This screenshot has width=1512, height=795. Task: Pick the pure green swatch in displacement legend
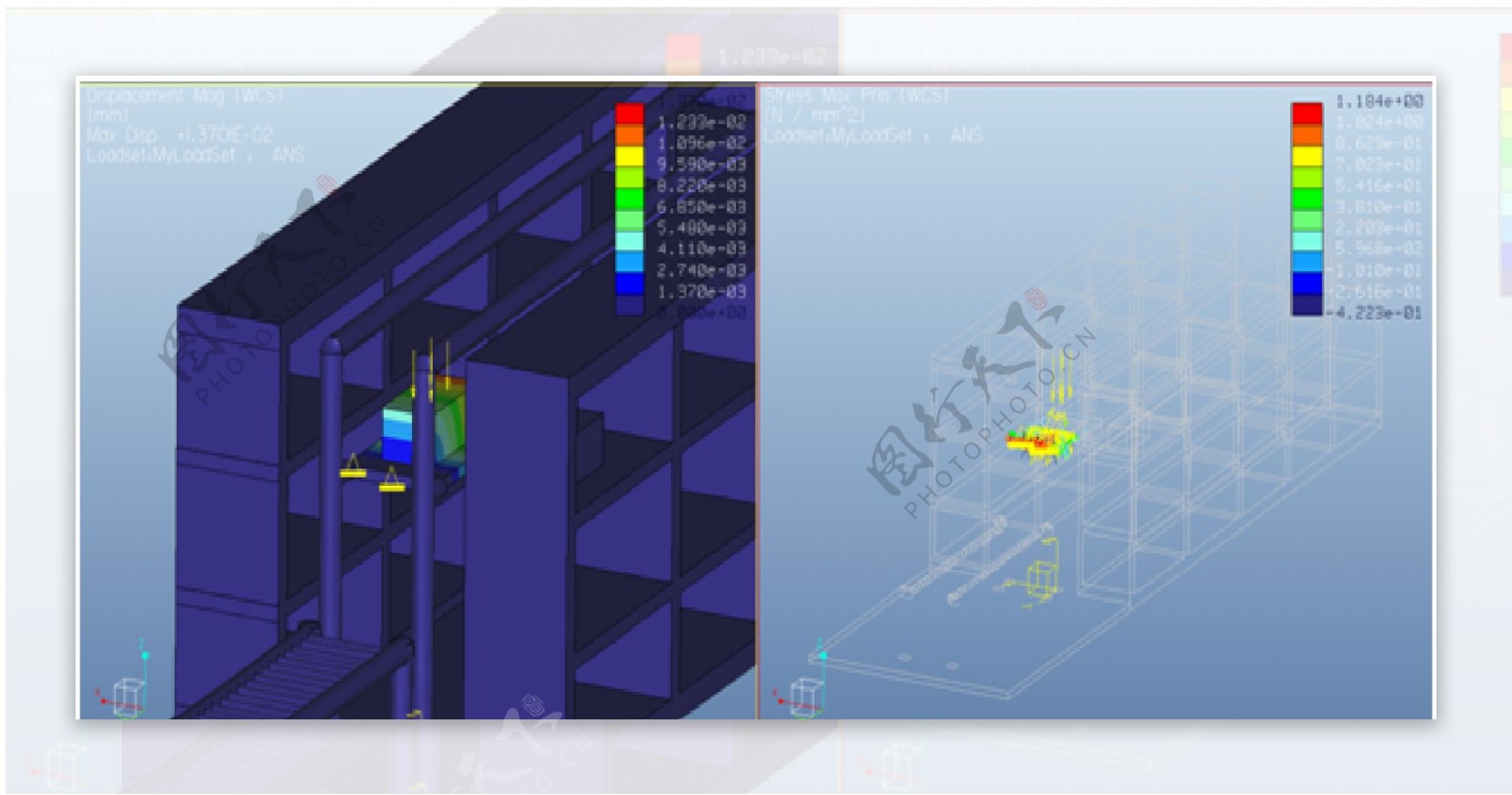coord(629,199)
